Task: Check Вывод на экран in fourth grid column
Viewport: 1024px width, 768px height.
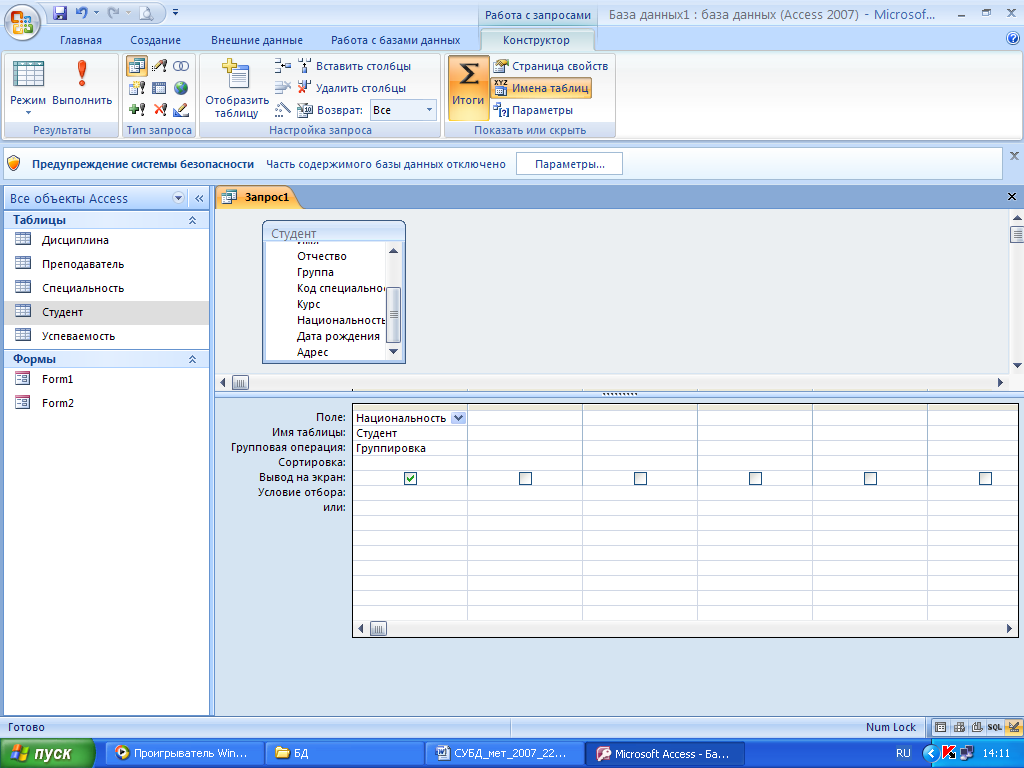Action: (755, 479)
